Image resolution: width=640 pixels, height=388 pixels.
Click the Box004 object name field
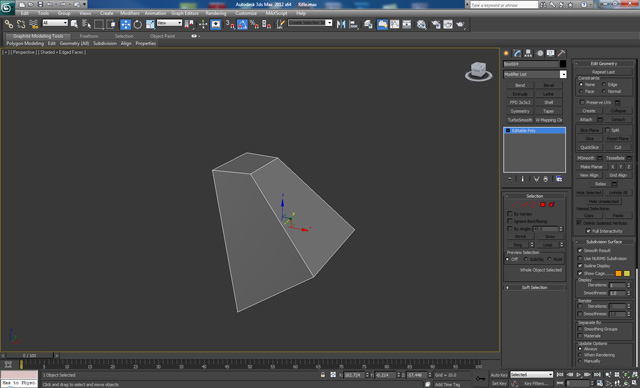pos(531,64)
